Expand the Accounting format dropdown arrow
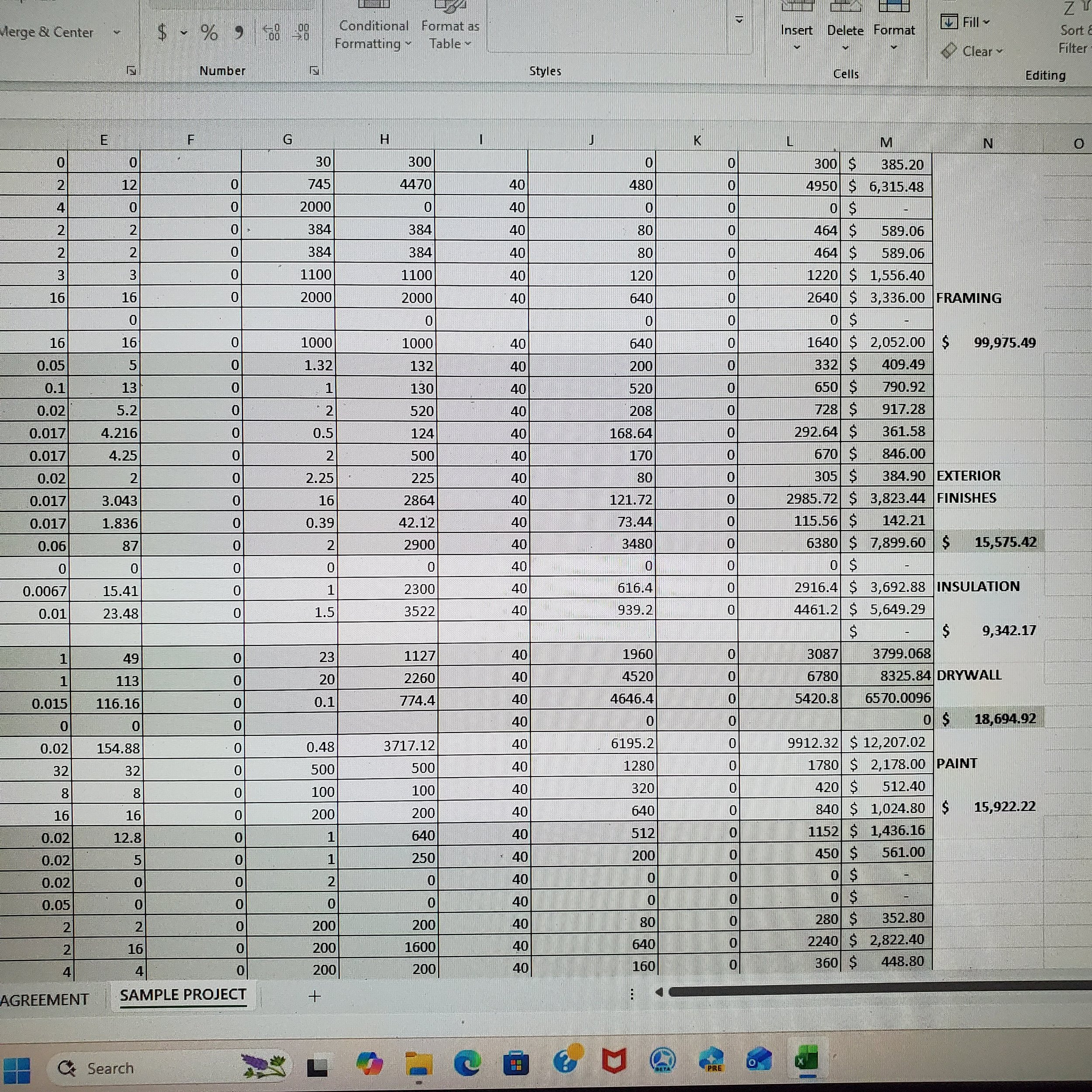This screenshot has height=1092, width=1092. click(184, 32)
